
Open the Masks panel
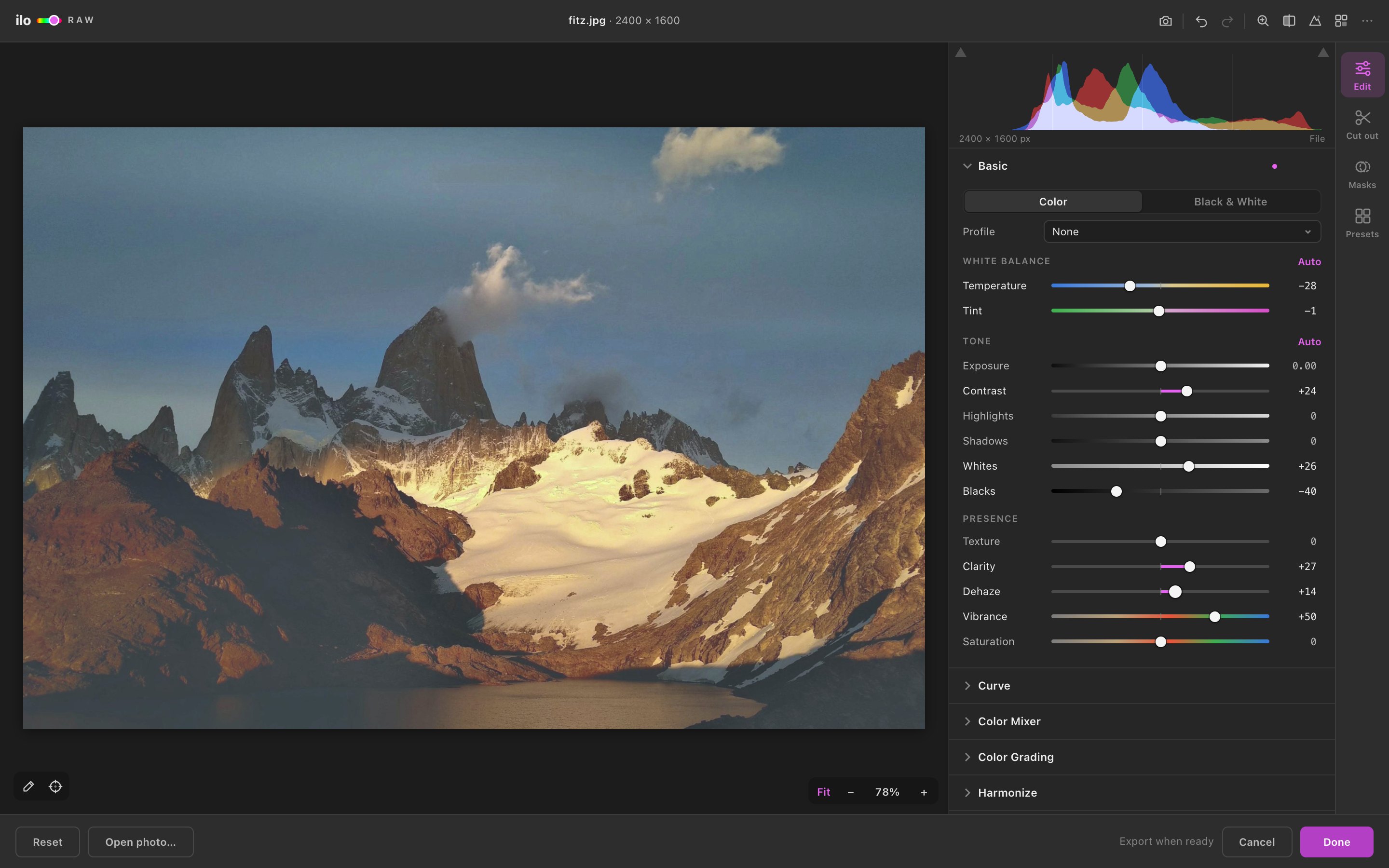click(1362, 174)
